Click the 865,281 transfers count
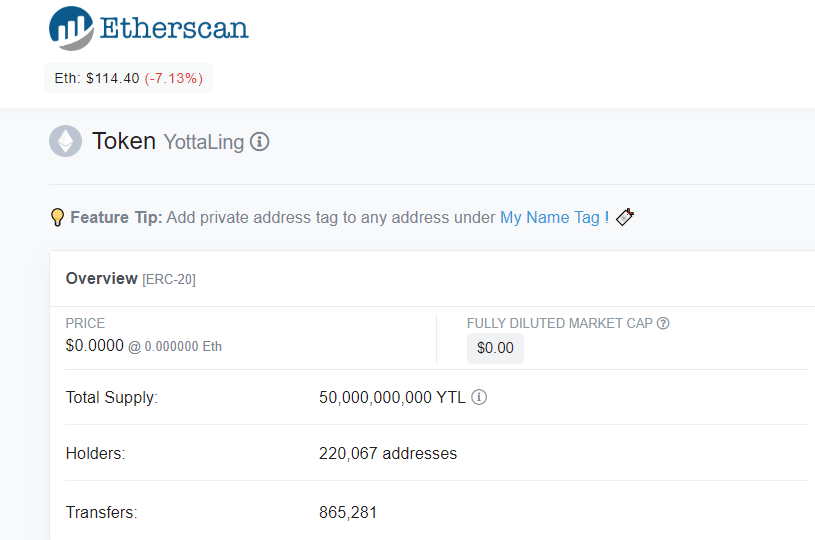 point(348,513)
